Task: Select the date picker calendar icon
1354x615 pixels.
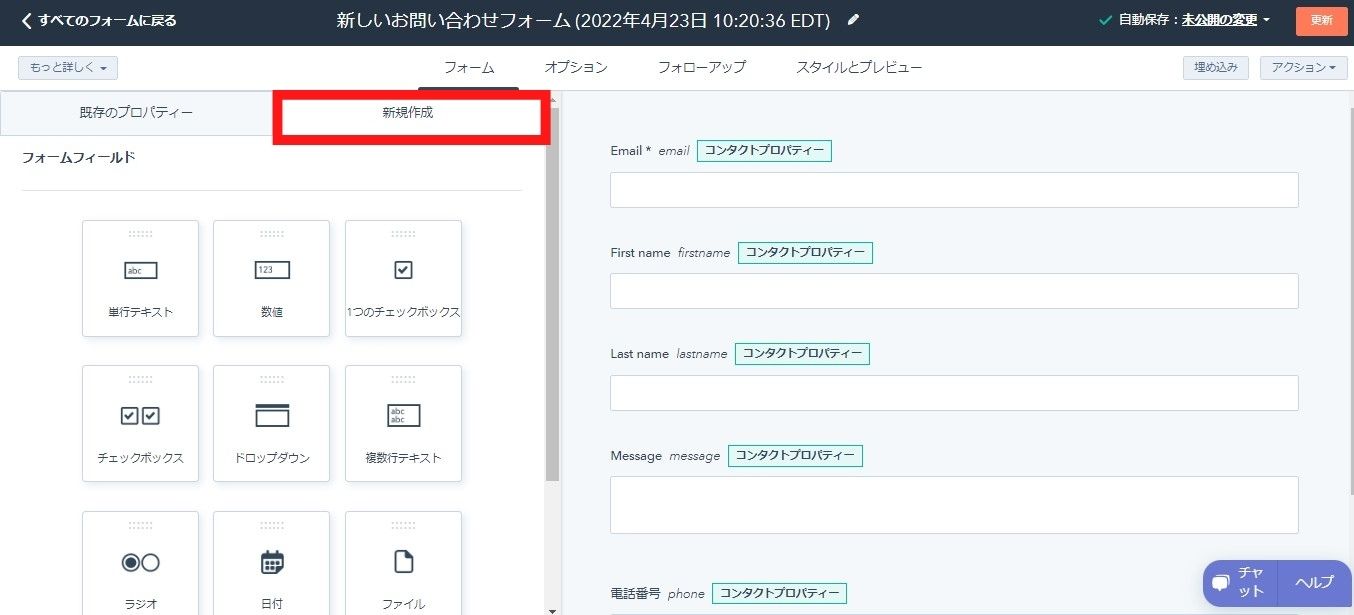Action: 271,562
